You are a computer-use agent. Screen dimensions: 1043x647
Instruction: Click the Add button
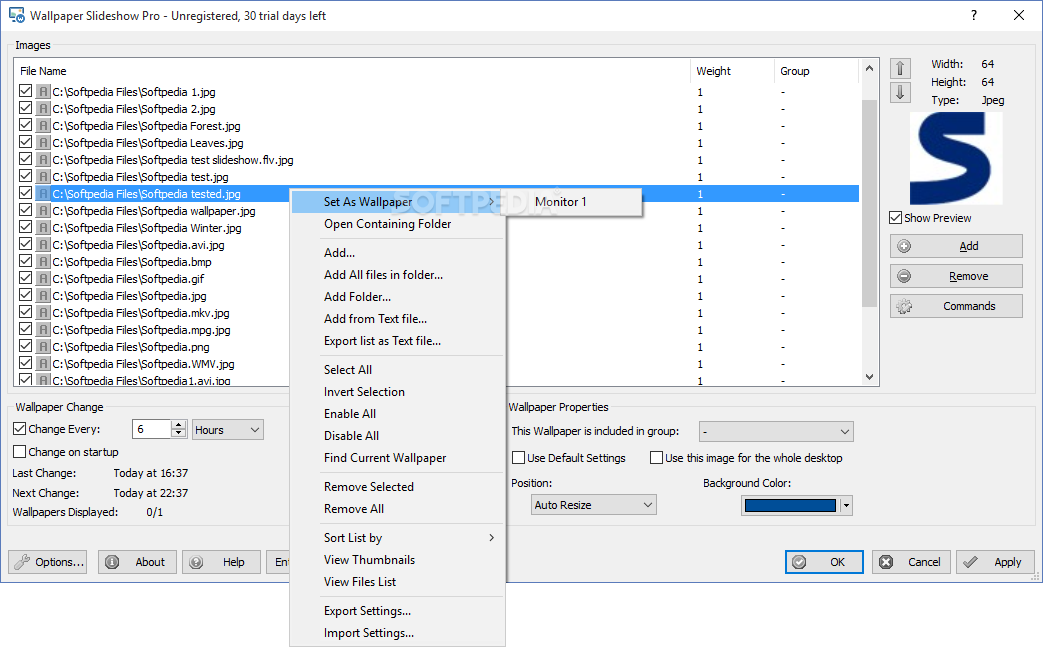coord(956,246)
